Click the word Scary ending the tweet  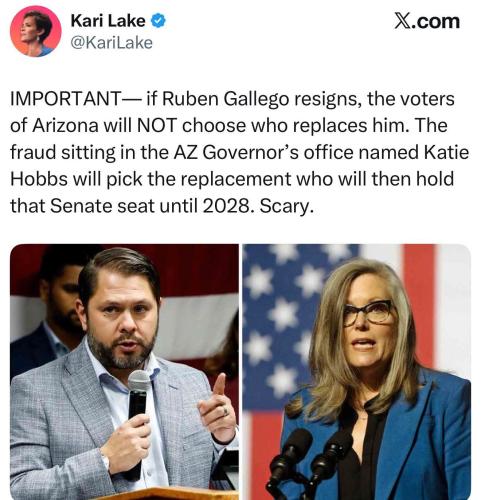coord(286,207)
